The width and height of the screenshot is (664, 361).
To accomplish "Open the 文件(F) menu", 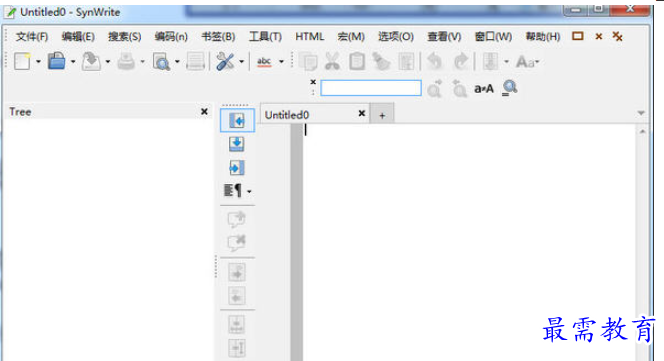I will click(32, 37).
